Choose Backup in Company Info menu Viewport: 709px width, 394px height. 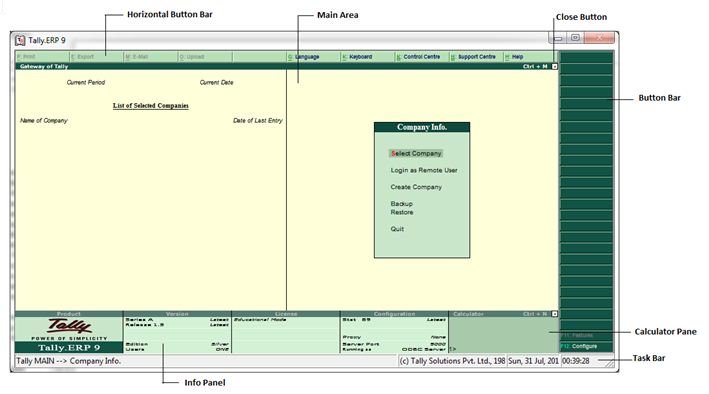coord(402,204)
